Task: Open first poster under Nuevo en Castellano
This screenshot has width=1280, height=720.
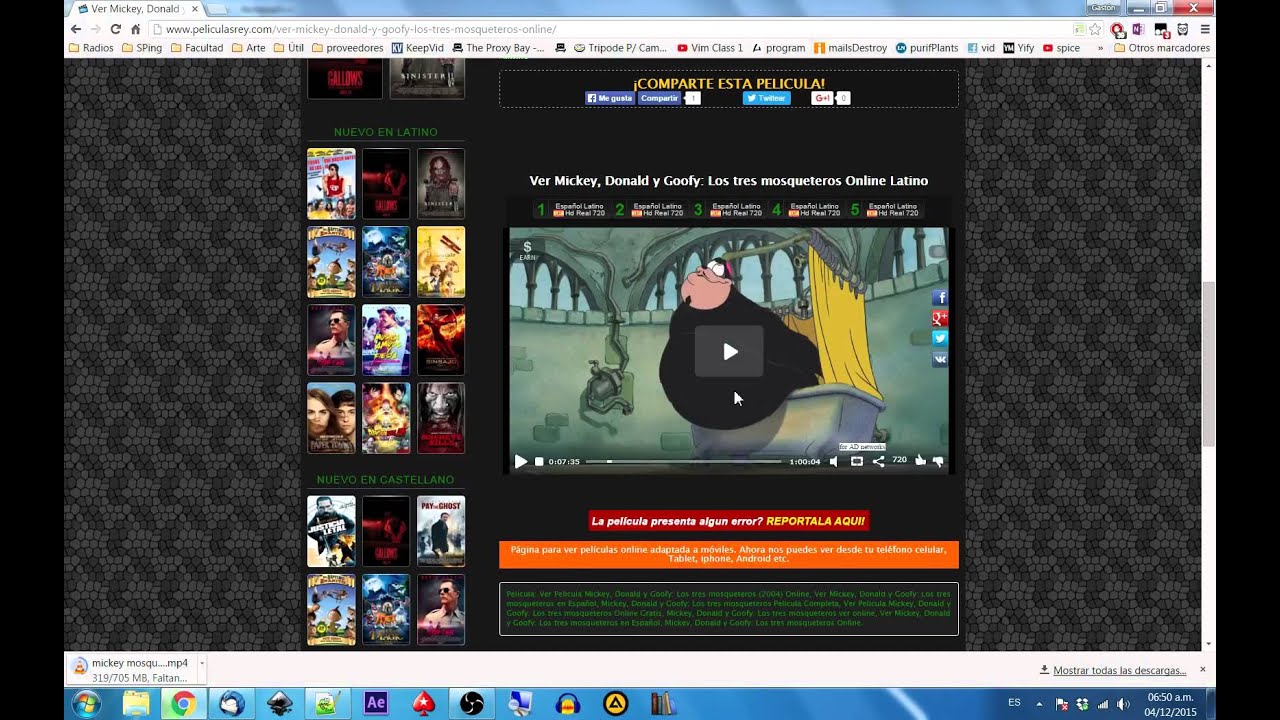Action: coord(331,531)
